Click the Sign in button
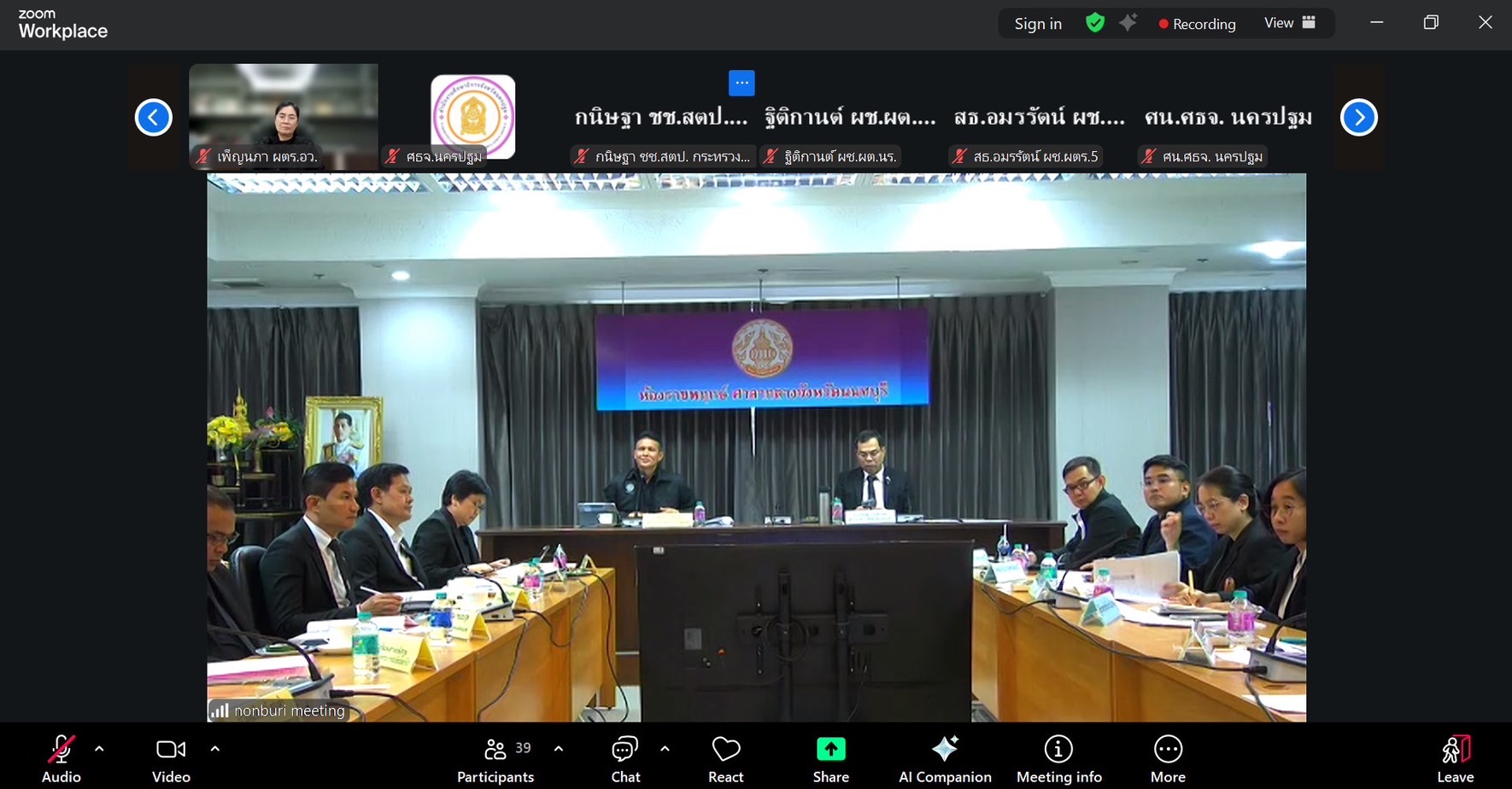The height and width of the screenshot is (789, 1512). pyautogui.click(x=1038, y=24)
